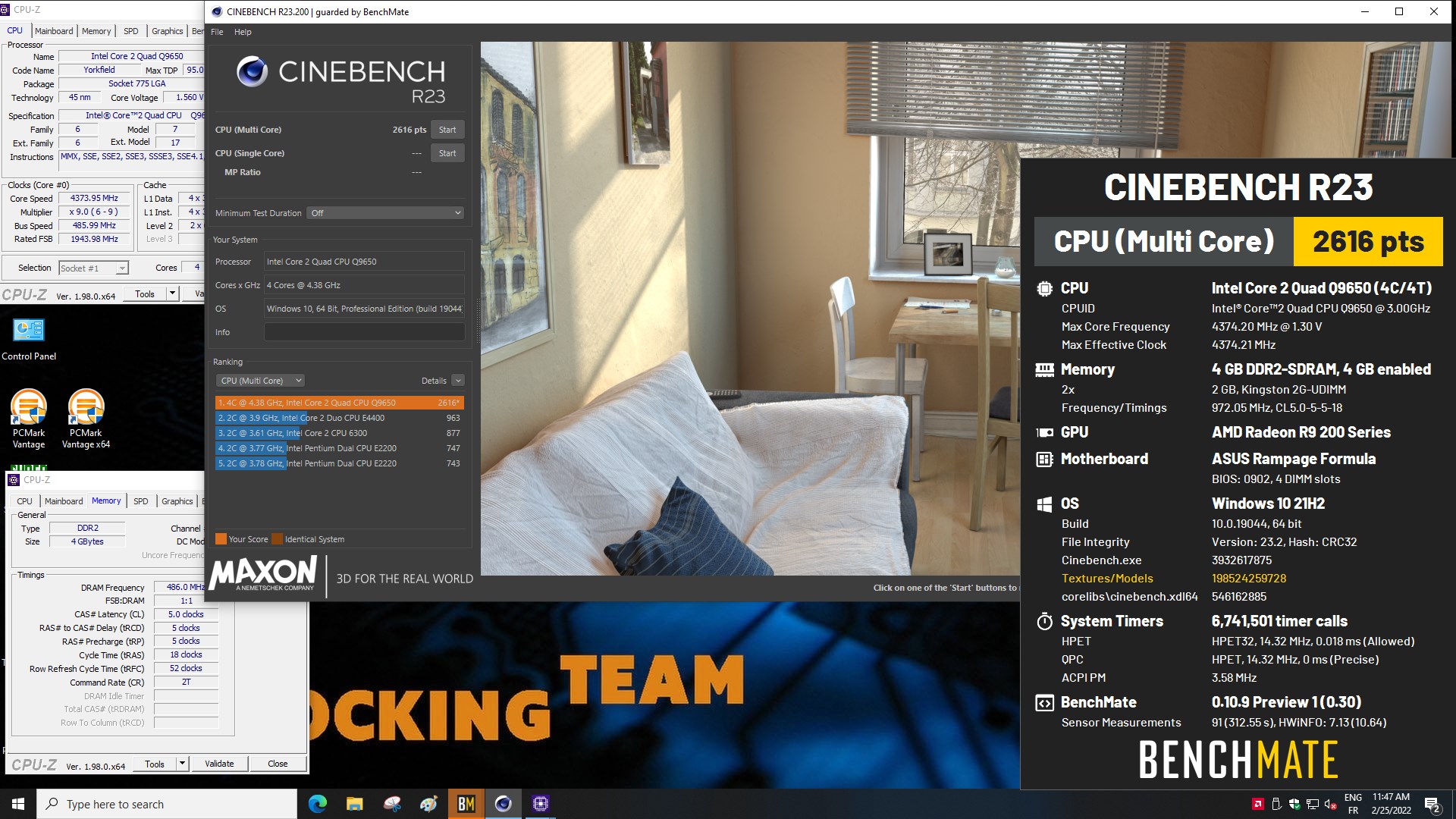Open the notification center icon
Viewport: 1456px width, 819px height.
(x=1432, y=804)
